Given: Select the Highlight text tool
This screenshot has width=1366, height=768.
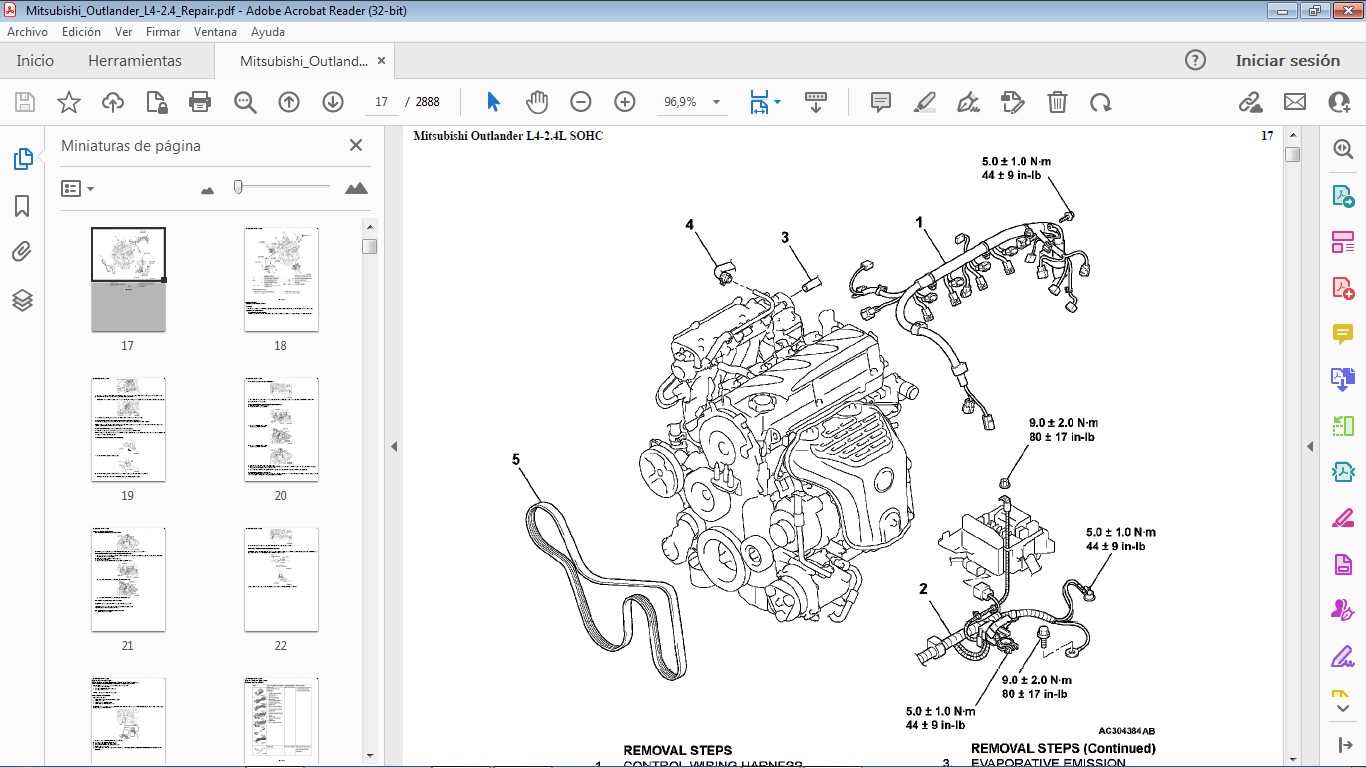Looking at the screenshot, I should 925,102.
